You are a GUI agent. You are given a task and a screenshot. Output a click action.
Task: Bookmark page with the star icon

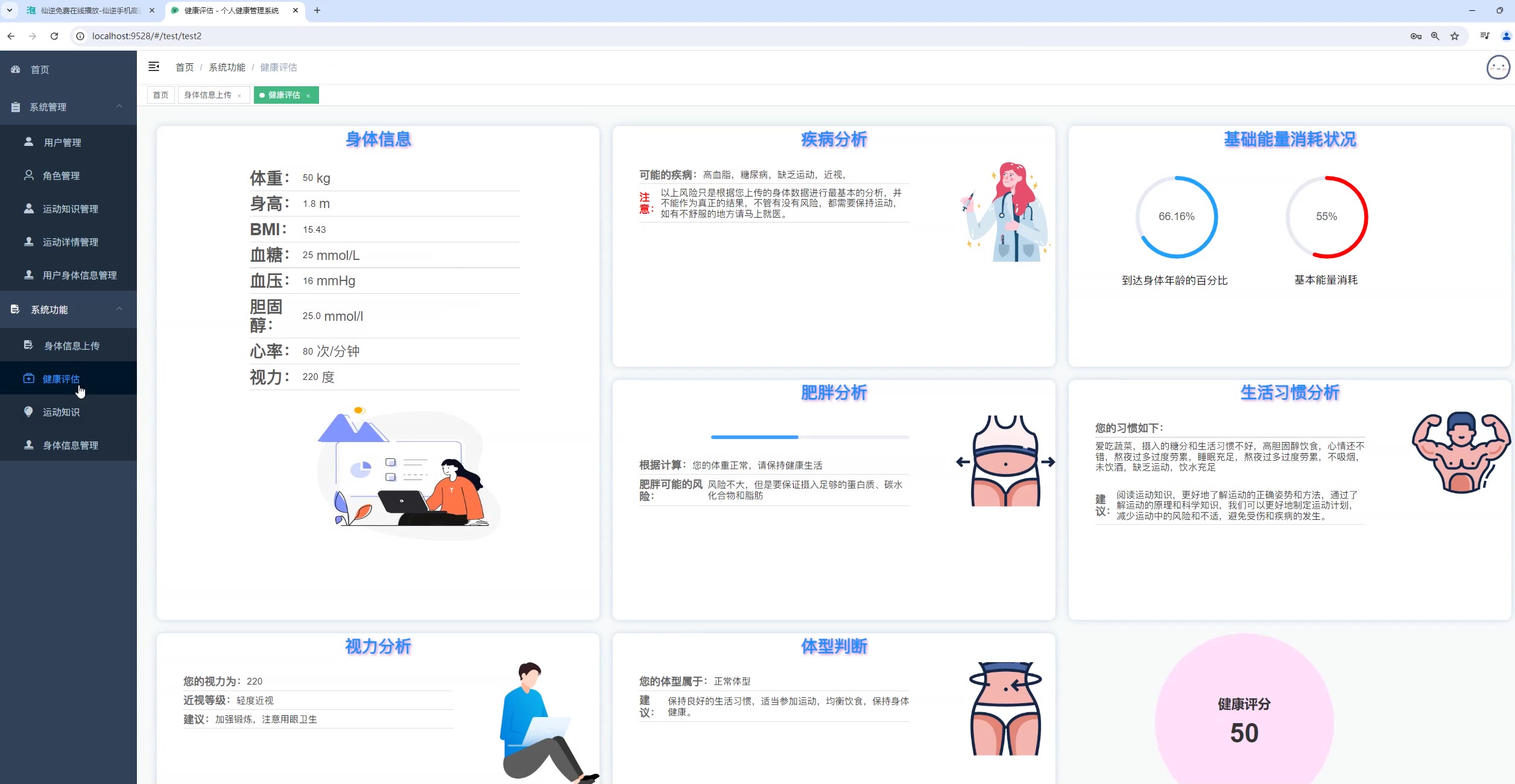coord(1455,36)
